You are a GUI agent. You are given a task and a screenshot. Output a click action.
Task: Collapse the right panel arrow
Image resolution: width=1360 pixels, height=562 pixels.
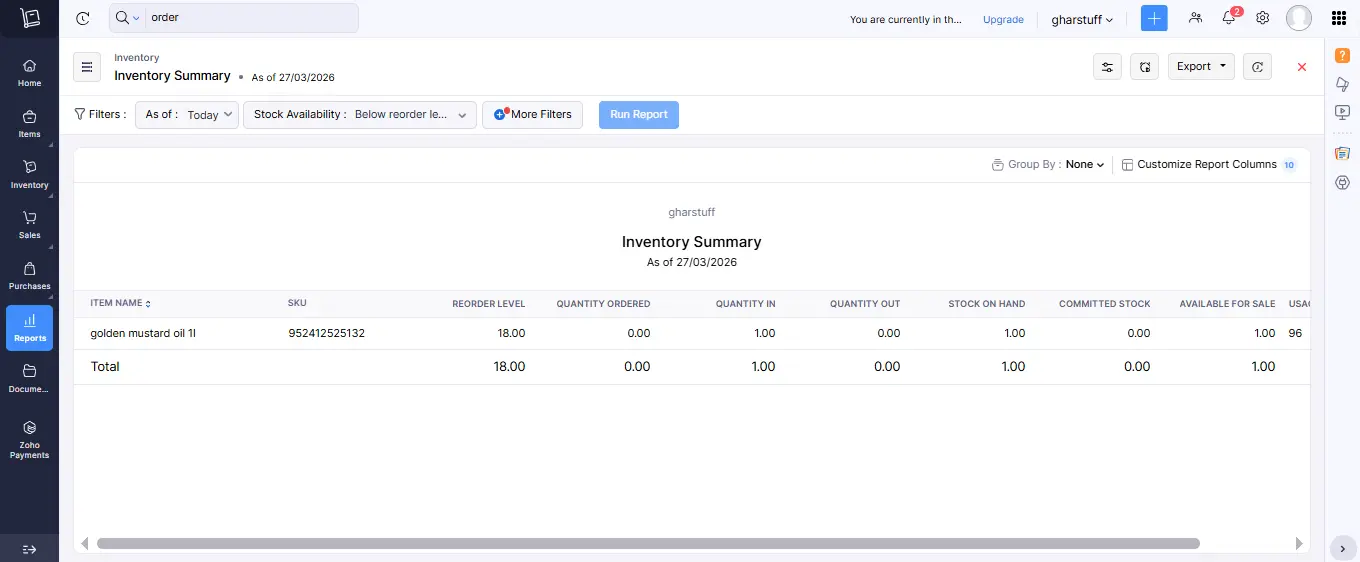click(1343, 549)
